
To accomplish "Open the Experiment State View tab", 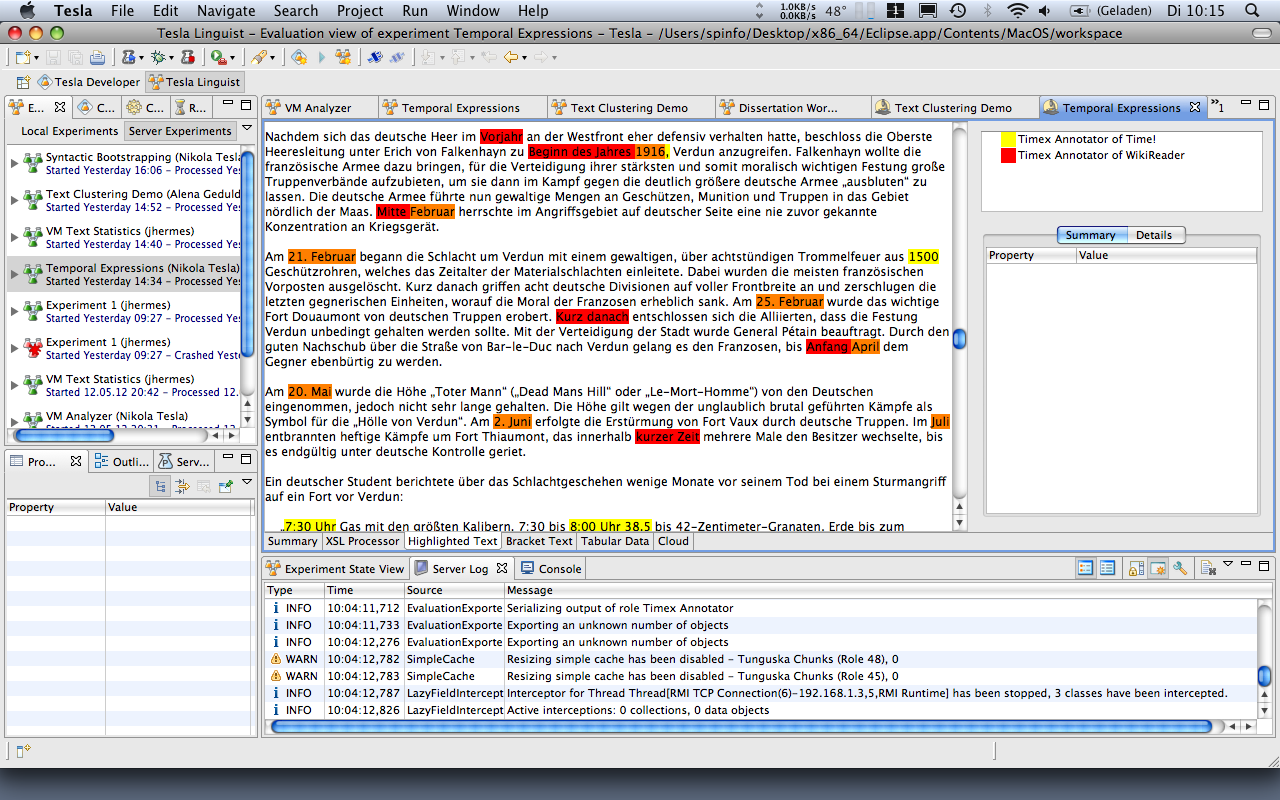I will (336, 568).
